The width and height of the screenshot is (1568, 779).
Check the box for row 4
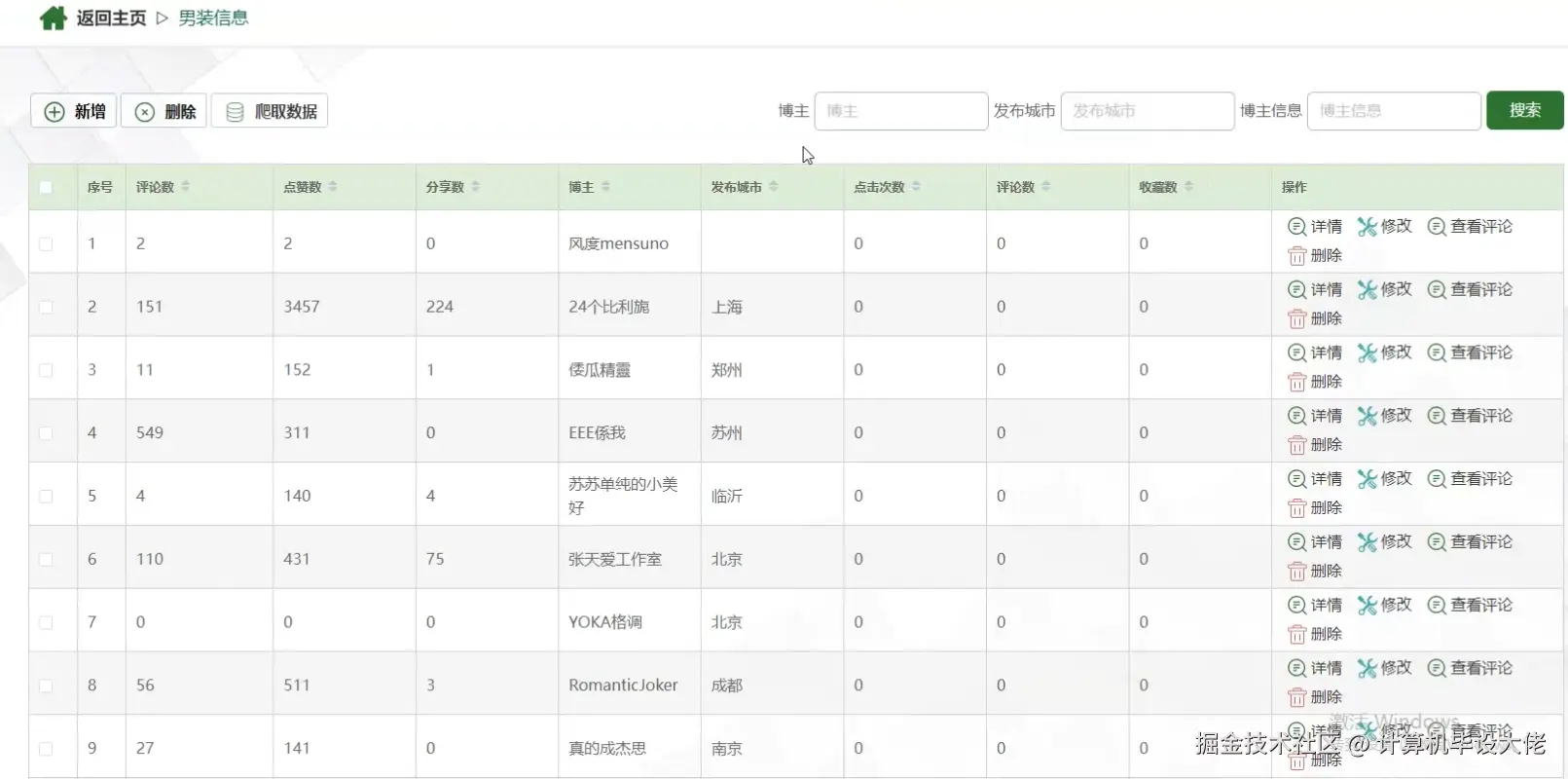[46, 432]
